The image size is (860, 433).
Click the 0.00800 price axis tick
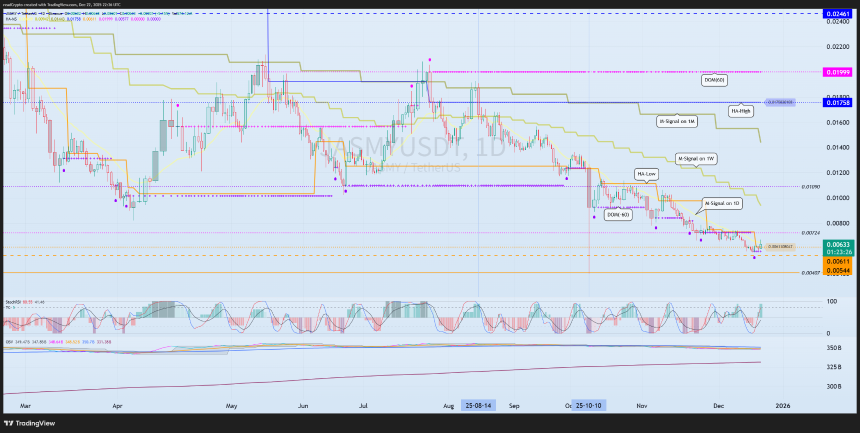pyautogui.click(x=836, y=223)
